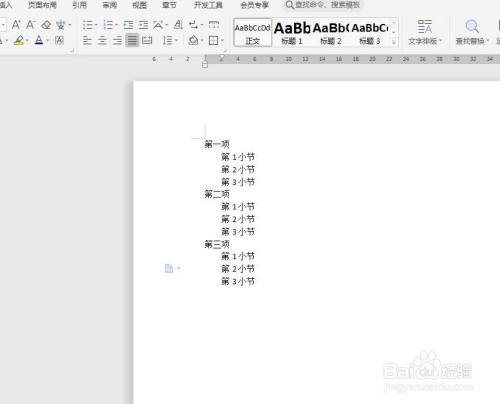The width and height of the screenshot is (500, 404).
Task: Open the line spacing tool
Action: click(167, 41)
